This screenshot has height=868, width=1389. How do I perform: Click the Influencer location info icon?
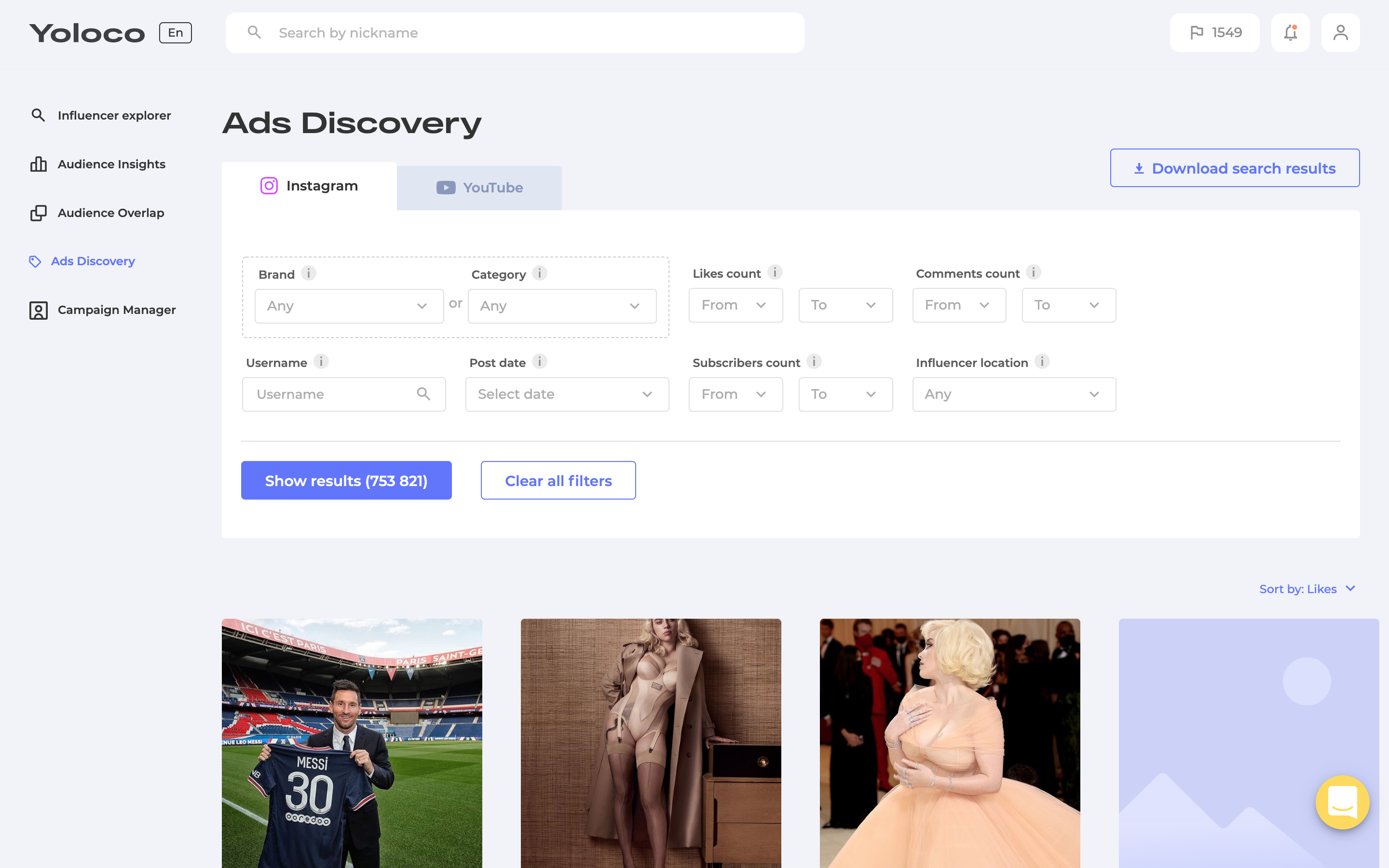[x=1042, y=362]
